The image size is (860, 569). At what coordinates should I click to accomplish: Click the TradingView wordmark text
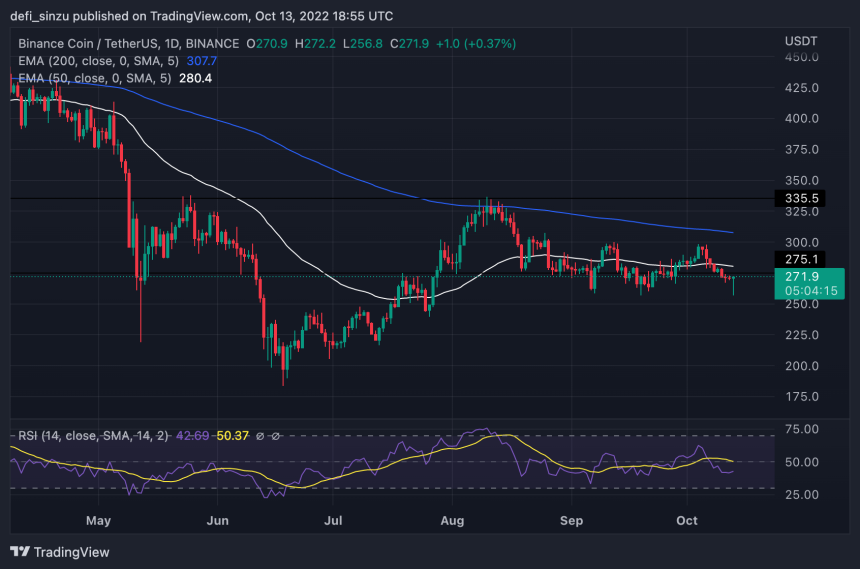pos(72,552)
